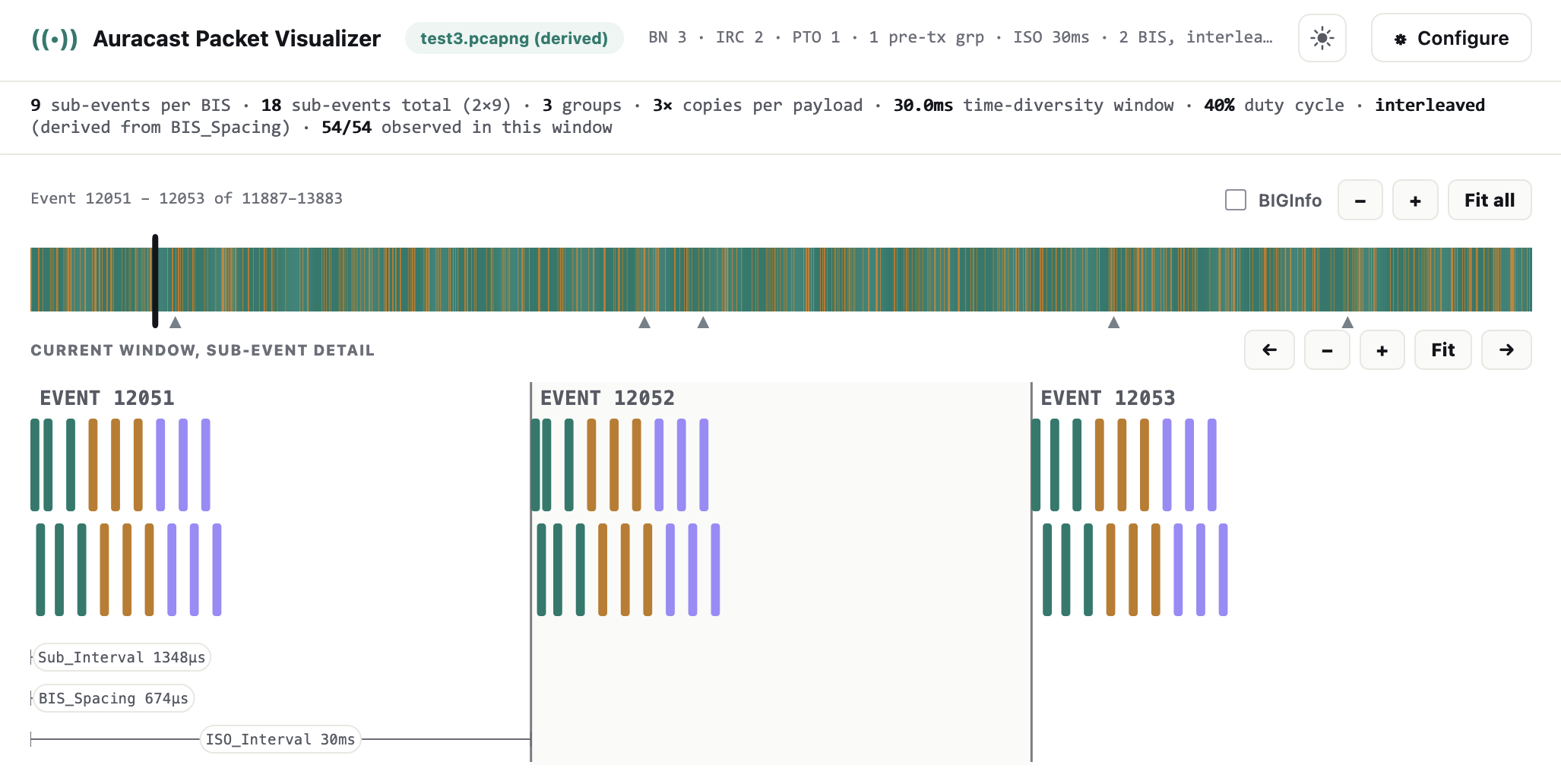1561x784 pixels.
Task: Click the 30.0ms time-diversity window statistic
Action: [x=1034, y=105]
